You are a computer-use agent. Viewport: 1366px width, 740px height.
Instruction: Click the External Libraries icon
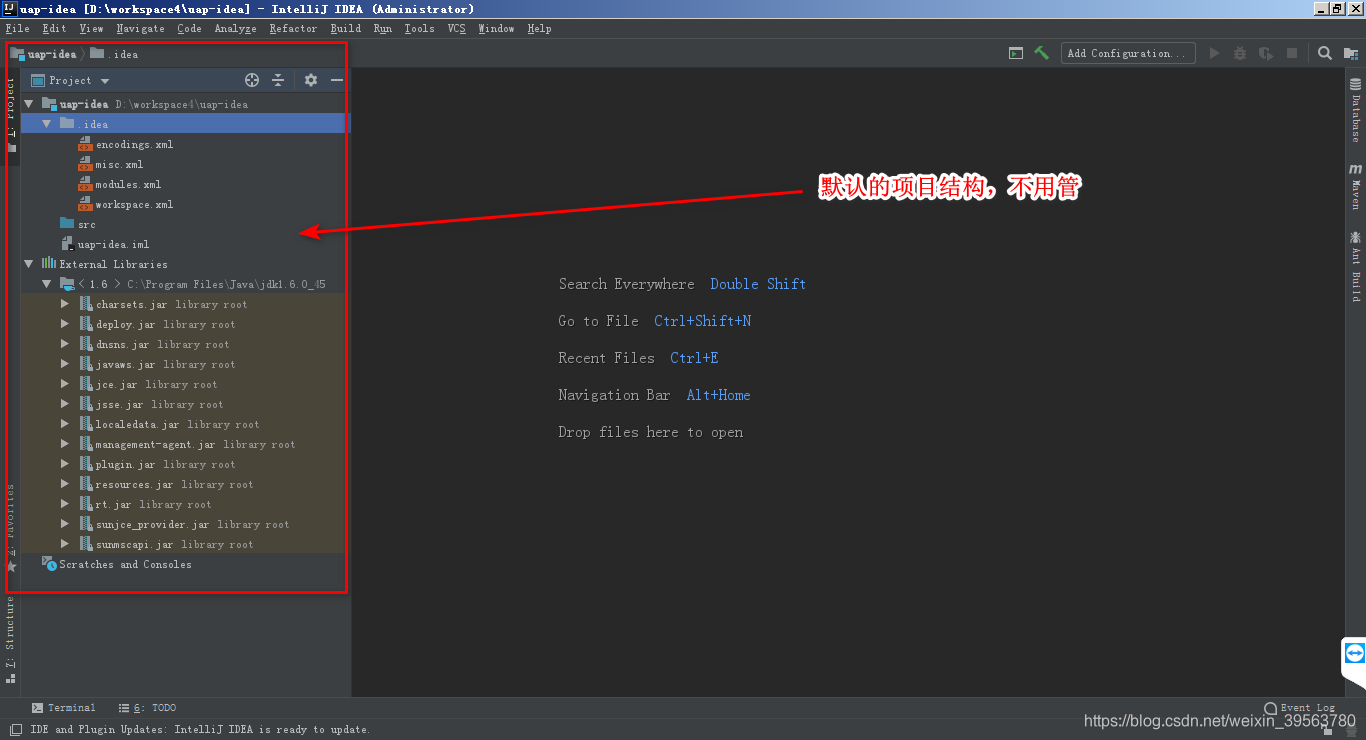48,264
